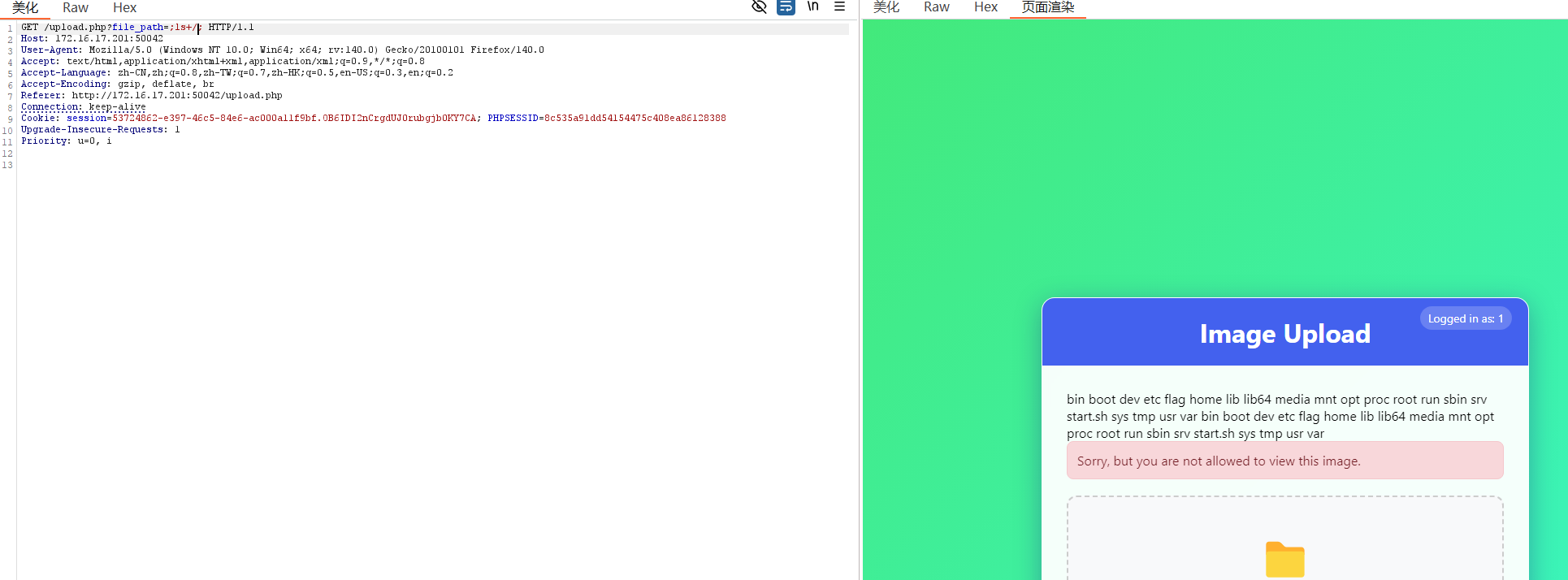Click the Image Upload heading
This screenshot has height=580, width=1568.
click(x=1285, y=334)
